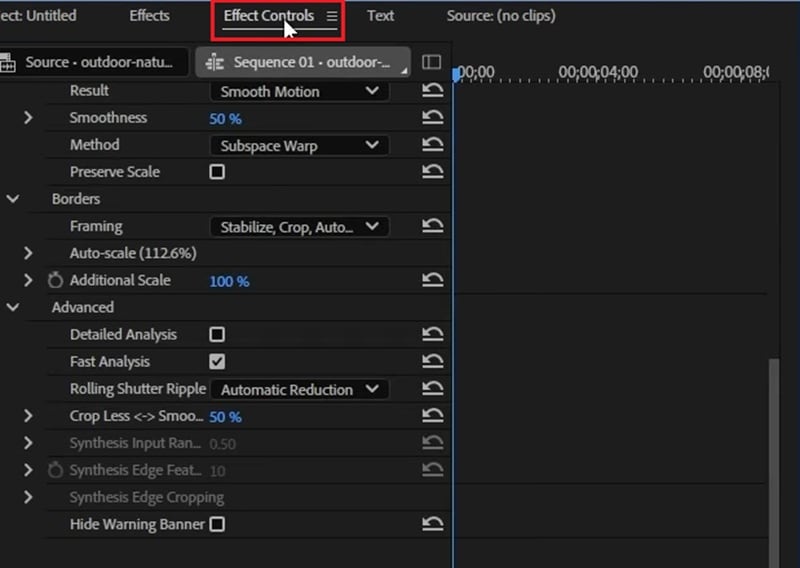Click the Synthesis Edge Cropping label
800x568 pixels.
tap(146, 498)
